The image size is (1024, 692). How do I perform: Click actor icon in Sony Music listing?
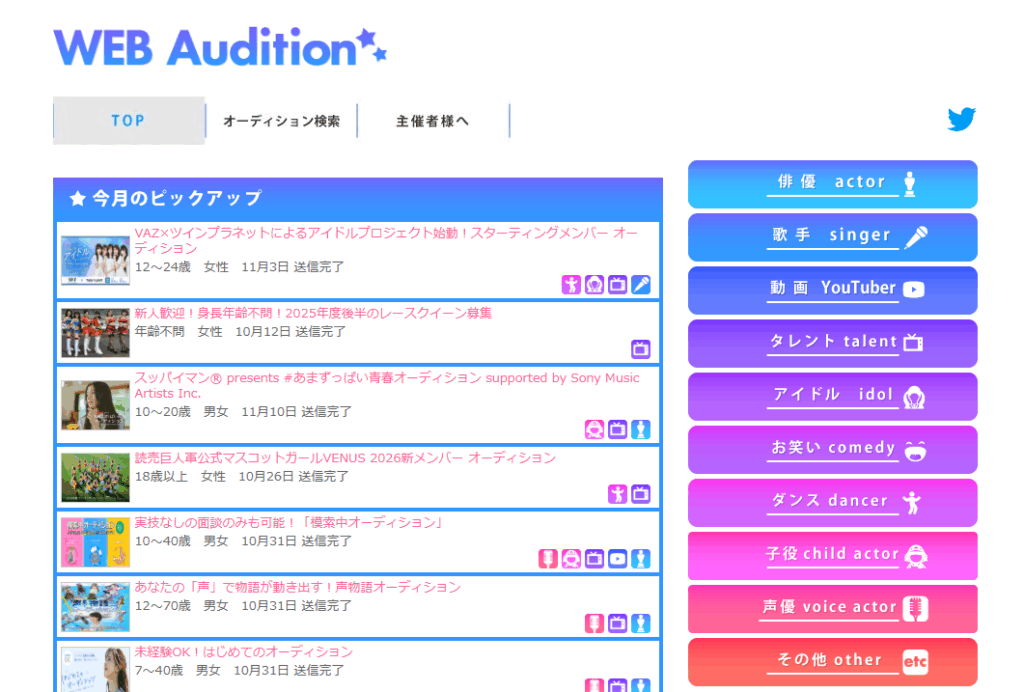641,429
